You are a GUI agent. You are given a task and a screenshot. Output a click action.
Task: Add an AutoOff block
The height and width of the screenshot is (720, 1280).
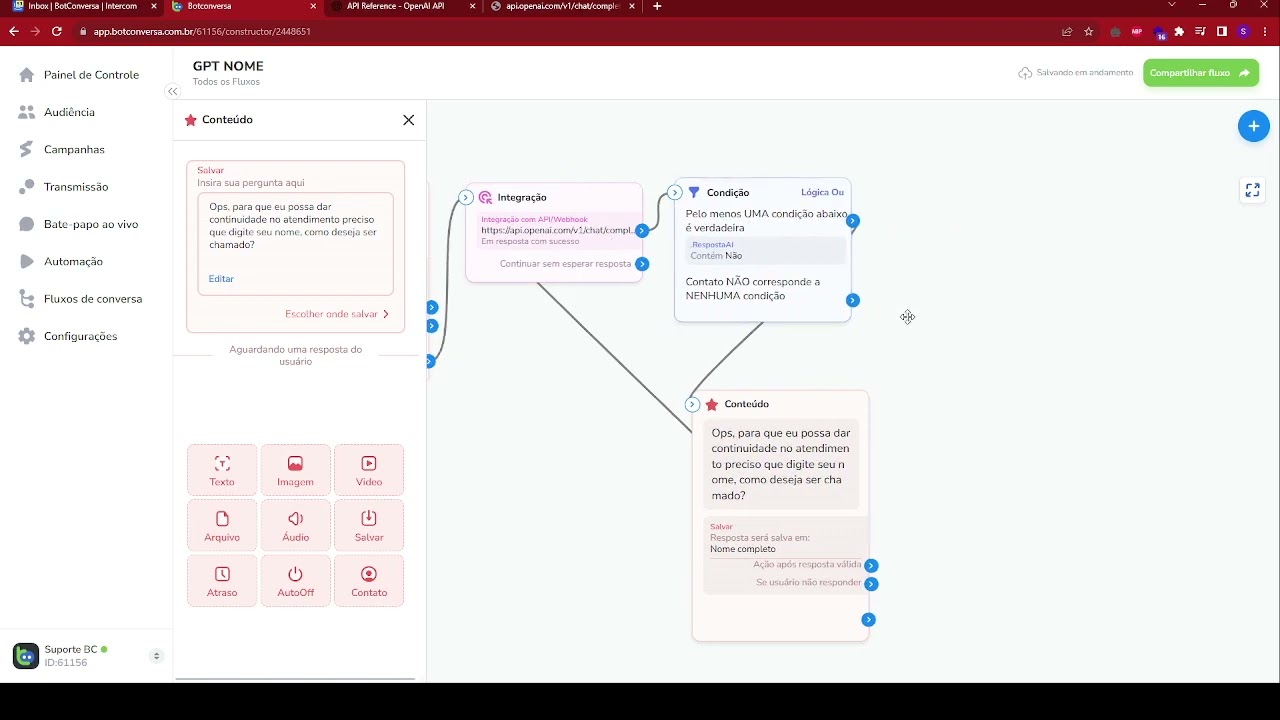click(x=295, y=580)
